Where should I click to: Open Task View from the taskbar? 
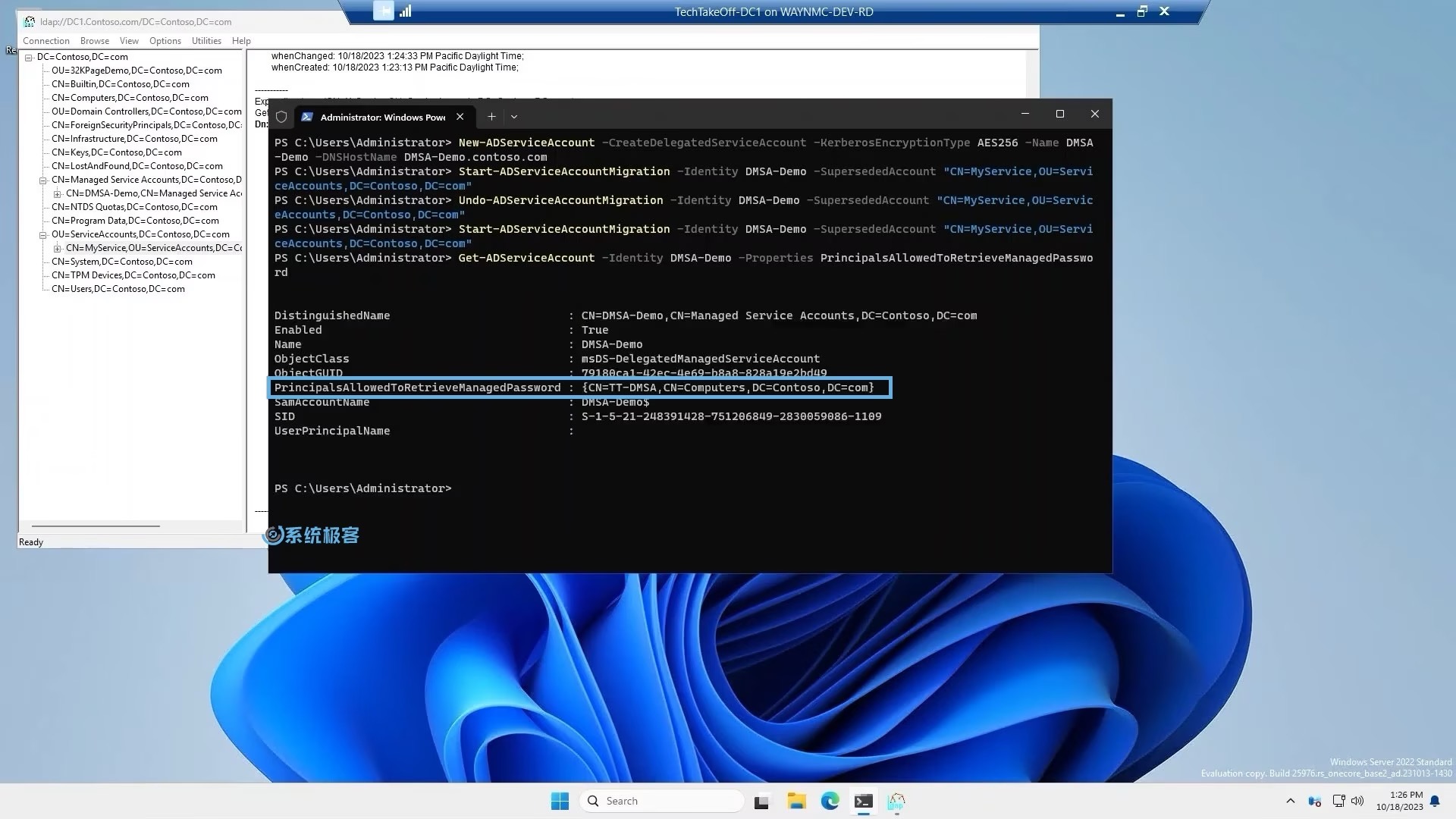[x=761, y=802]
